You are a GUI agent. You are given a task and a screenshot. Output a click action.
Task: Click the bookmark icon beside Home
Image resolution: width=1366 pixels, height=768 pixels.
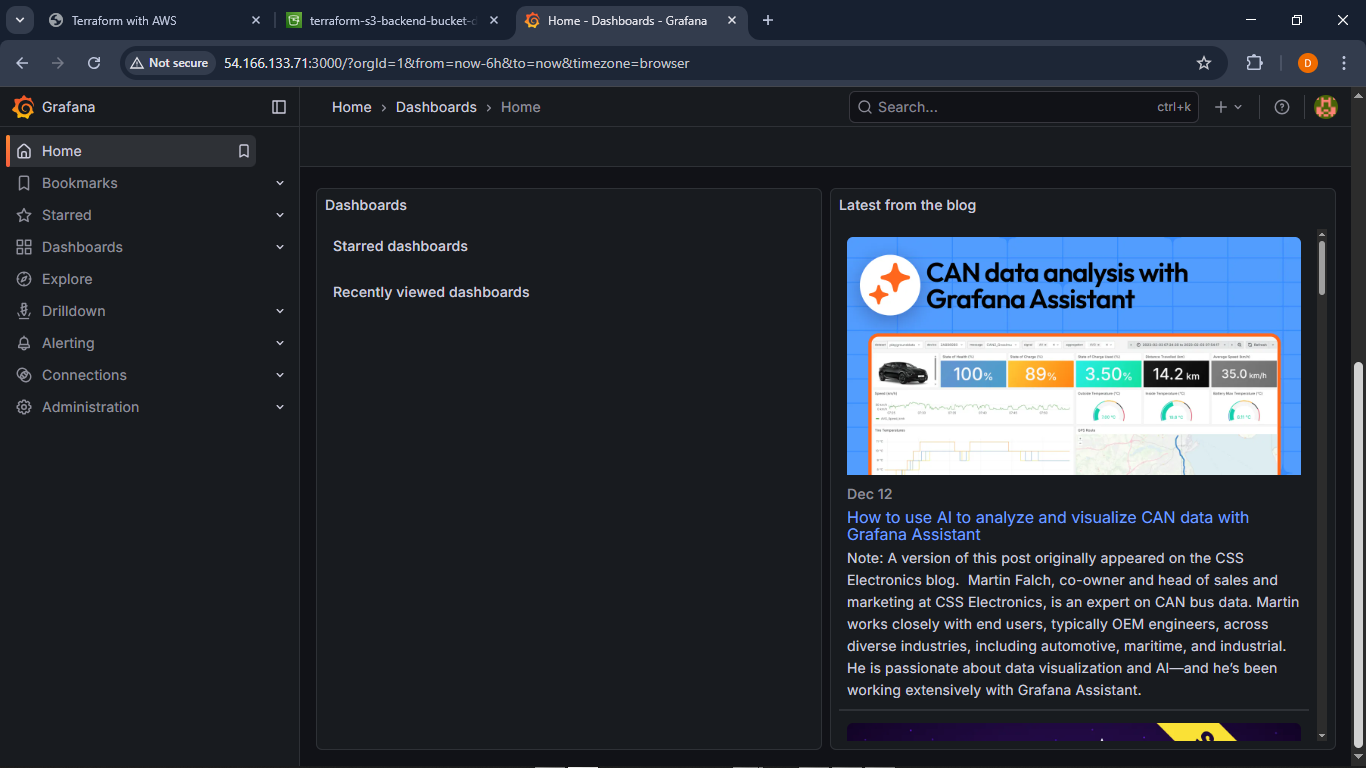(243, 151)
